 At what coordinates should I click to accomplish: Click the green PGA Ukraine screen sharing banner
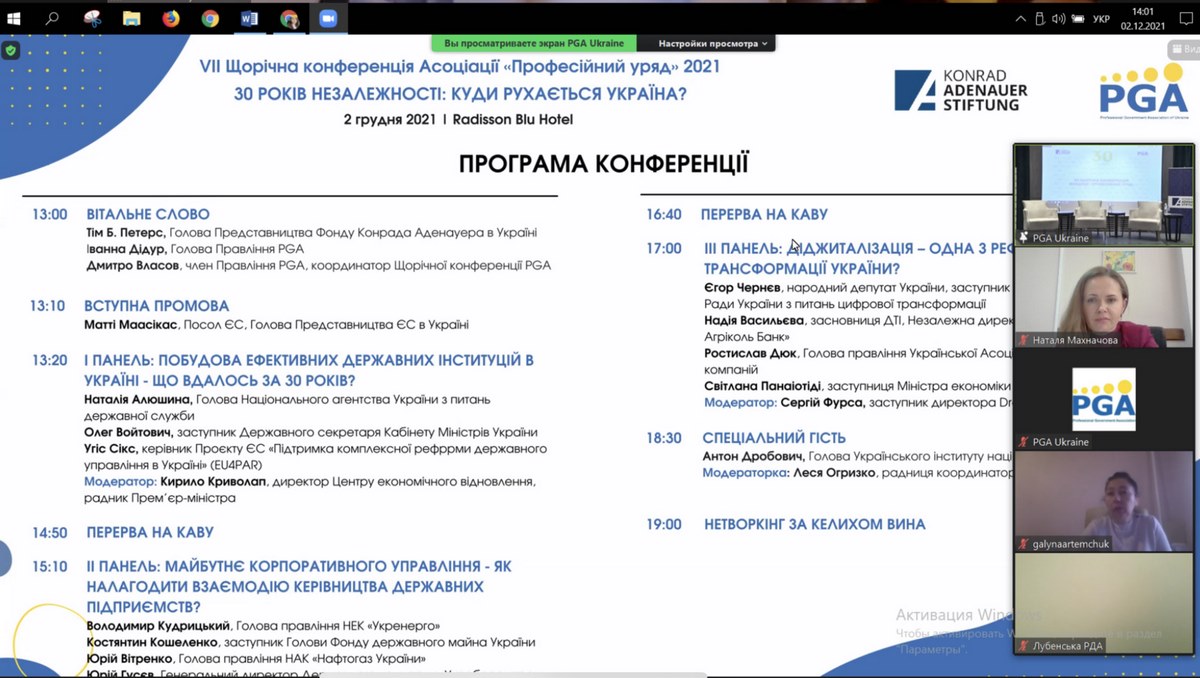(x=534, y=44)
